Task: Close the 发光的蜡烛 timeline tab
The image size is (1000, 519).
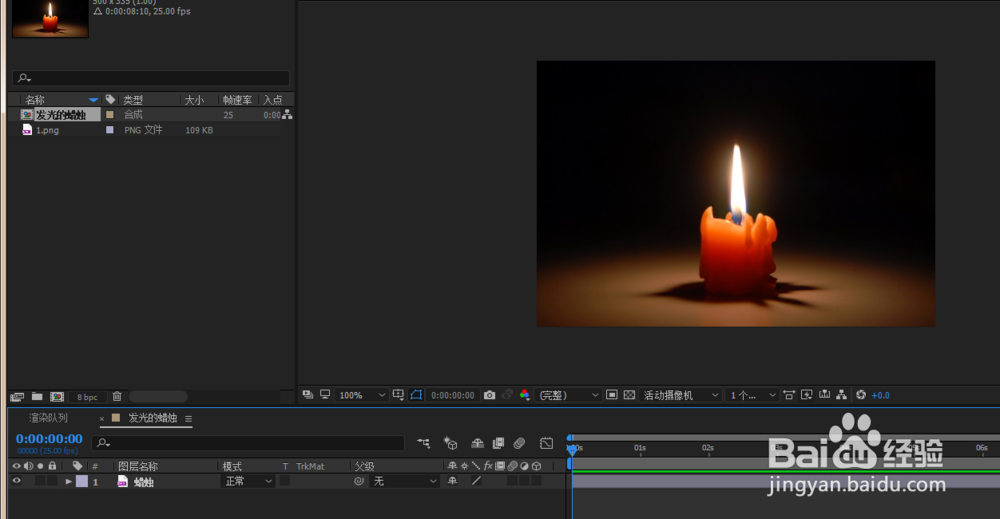Action: (101, 419)
